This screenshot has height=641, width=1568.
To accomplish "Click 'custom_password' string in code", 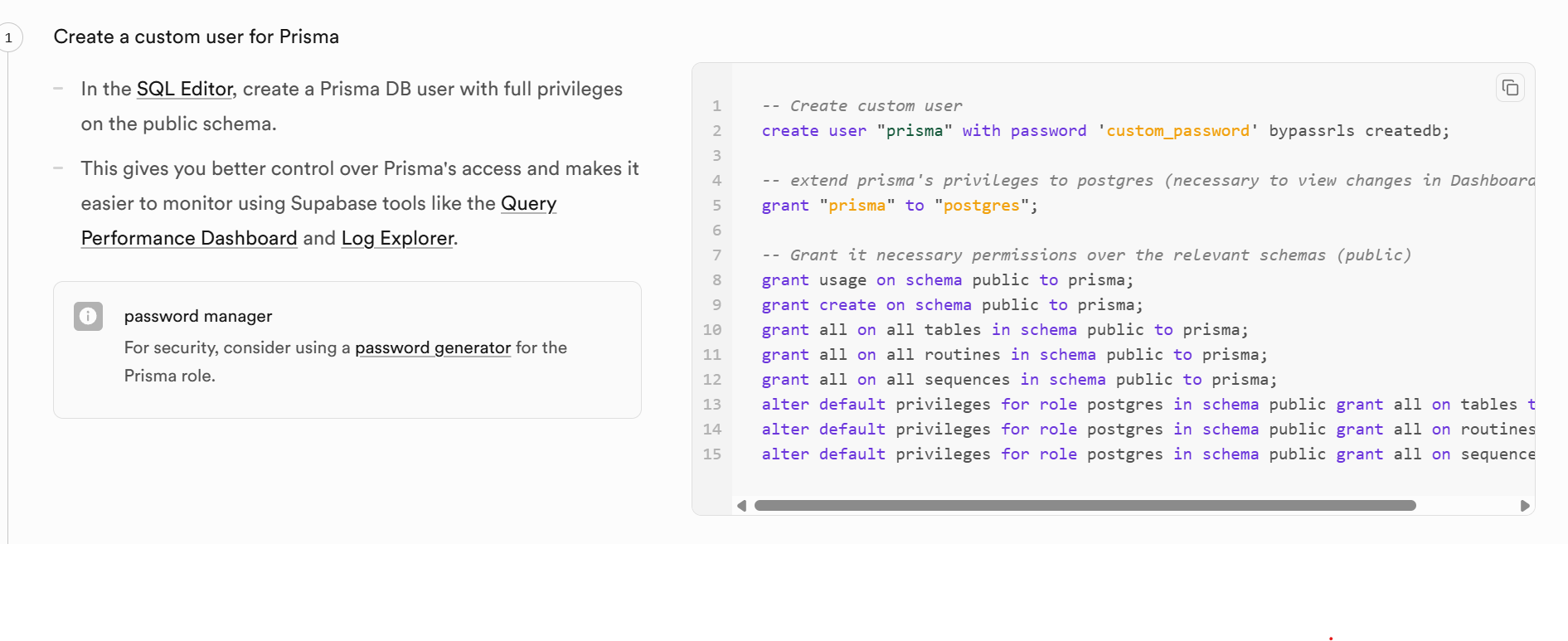I will 1177,131.
